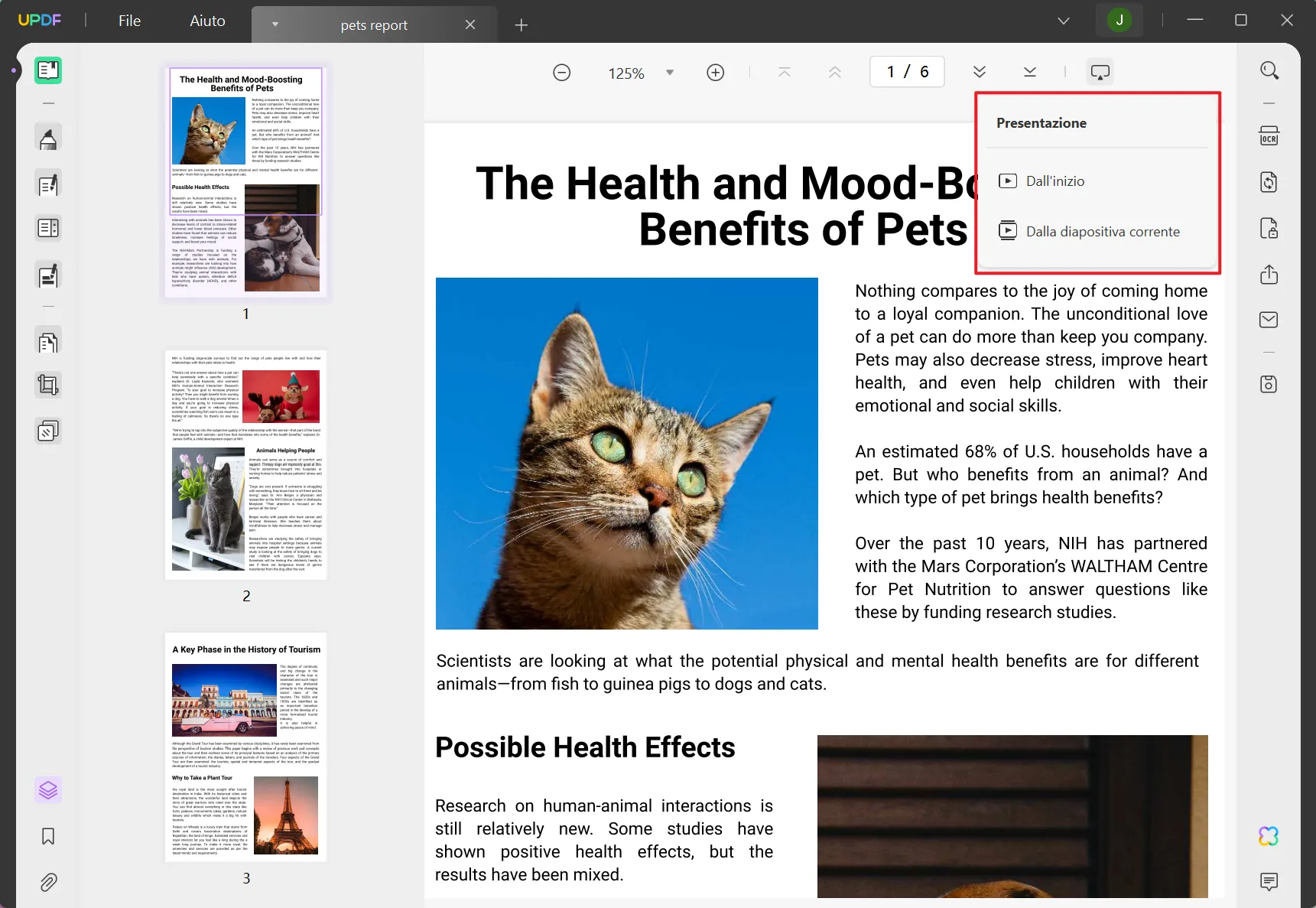Select the Reader mode icon
The height and width of the screenshot is (908, 1316).
pyautogui.click(x=47, y=70)
